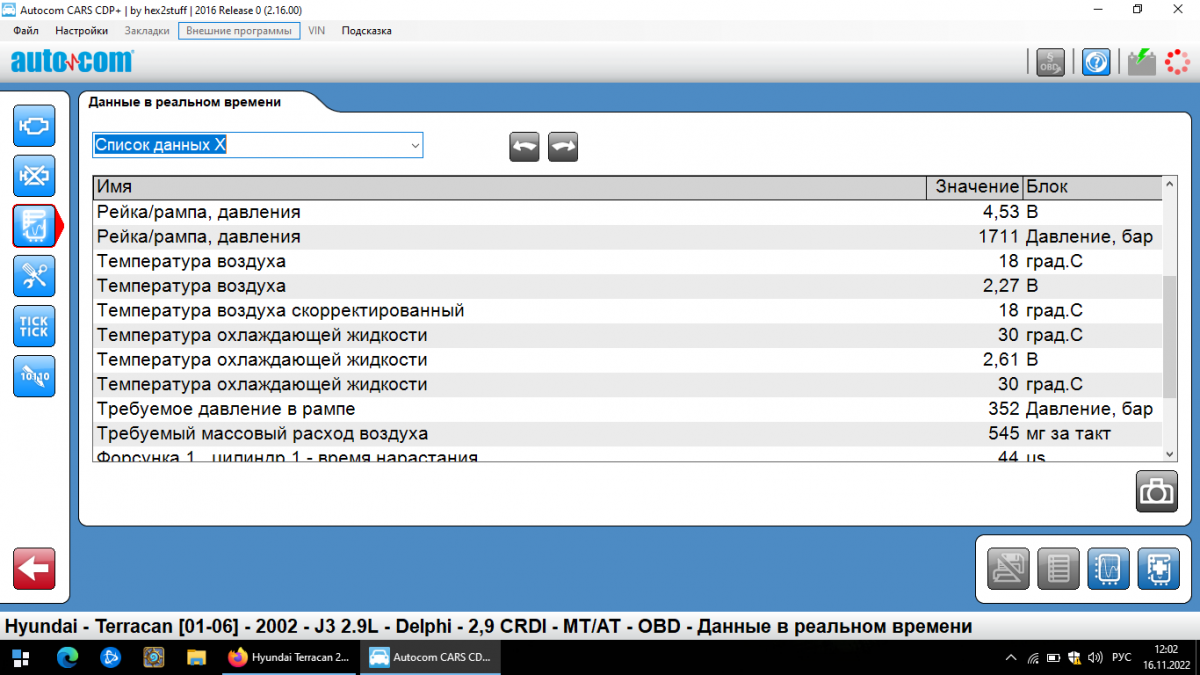This screenshot has height=675, width=1200.
Task: Open the 10110 ECU coding icon
Action: click(x=34, y=376)
